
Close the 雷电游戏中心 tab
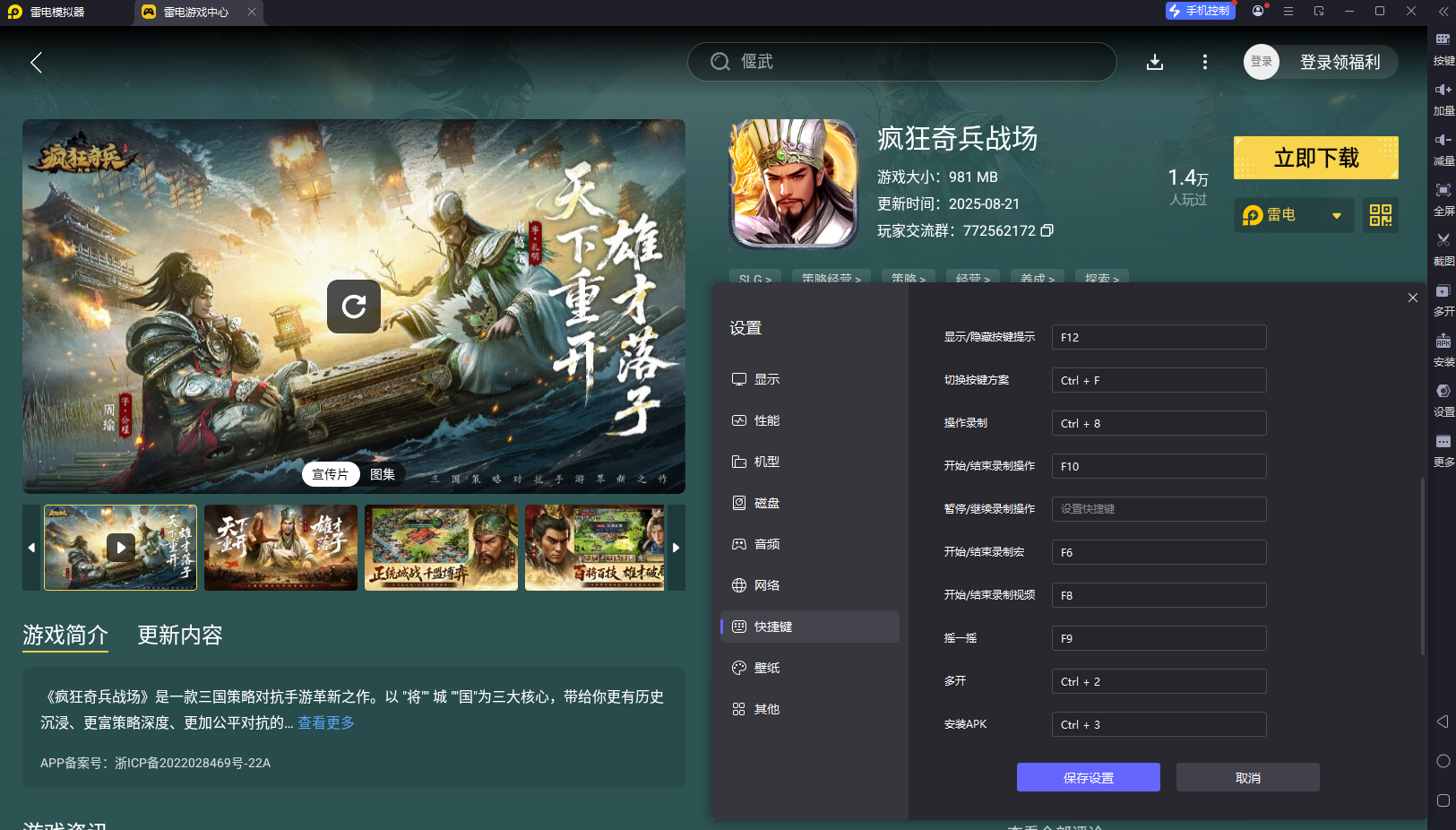coord(252,12)
